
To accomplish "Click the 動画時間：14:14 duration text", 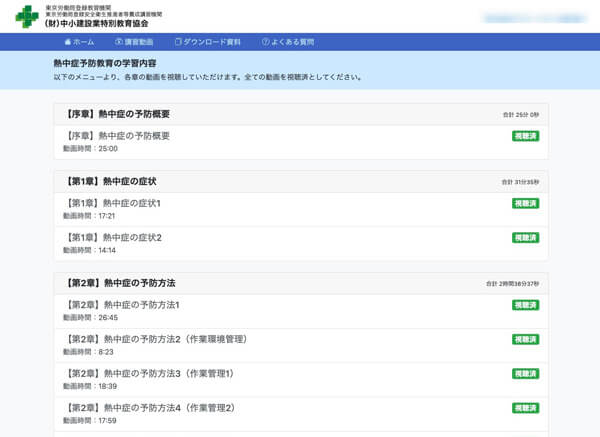I will coord(90,250).
